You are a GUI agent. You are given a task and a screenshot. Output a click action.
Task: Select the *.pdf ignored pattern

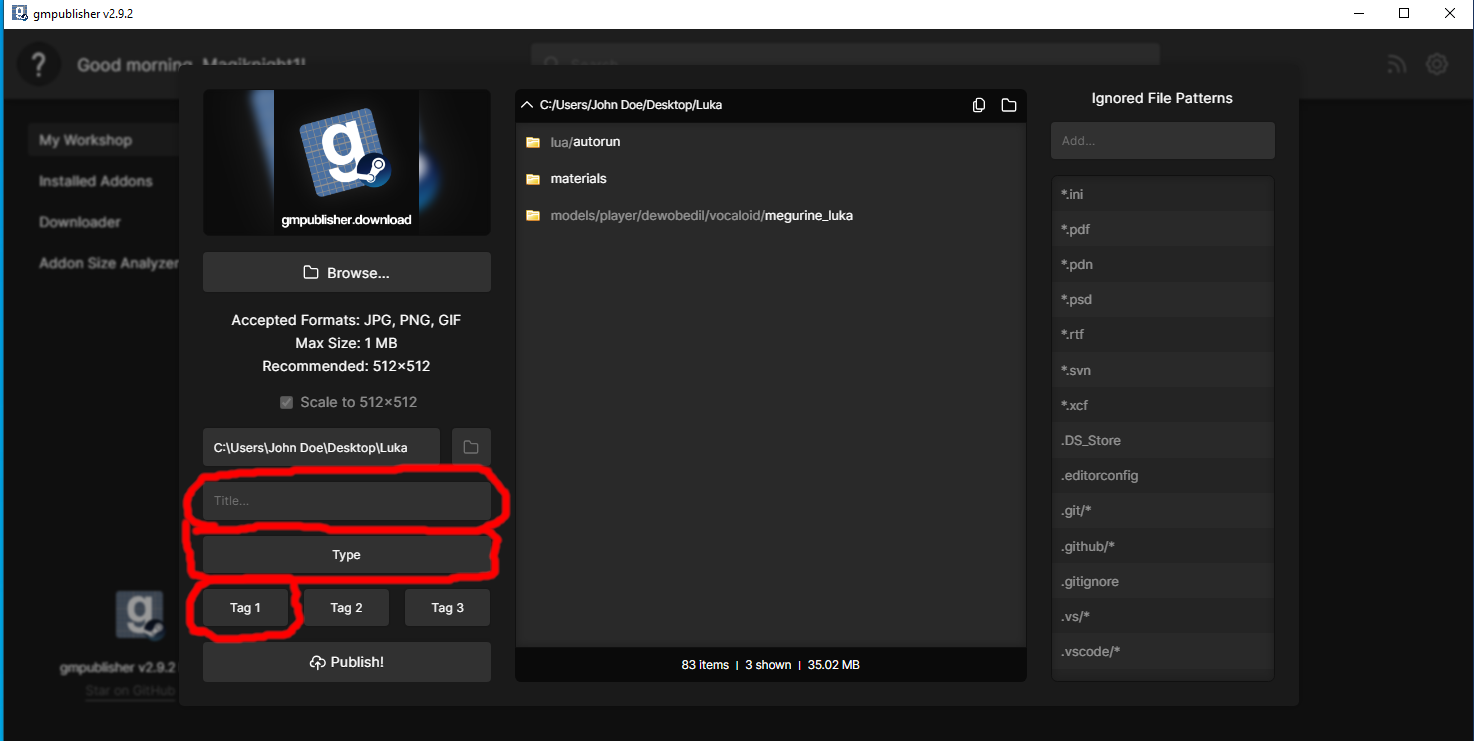click(x=1163, y=229)
